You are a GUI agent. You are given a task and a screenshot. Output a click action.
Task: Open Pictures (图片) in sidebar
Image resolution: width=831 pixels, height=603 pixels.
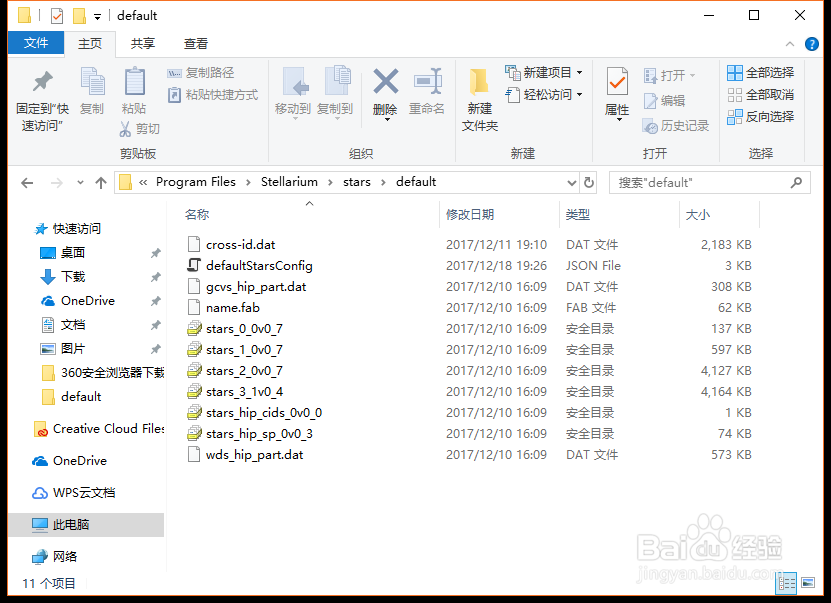(x=63, y=349)
